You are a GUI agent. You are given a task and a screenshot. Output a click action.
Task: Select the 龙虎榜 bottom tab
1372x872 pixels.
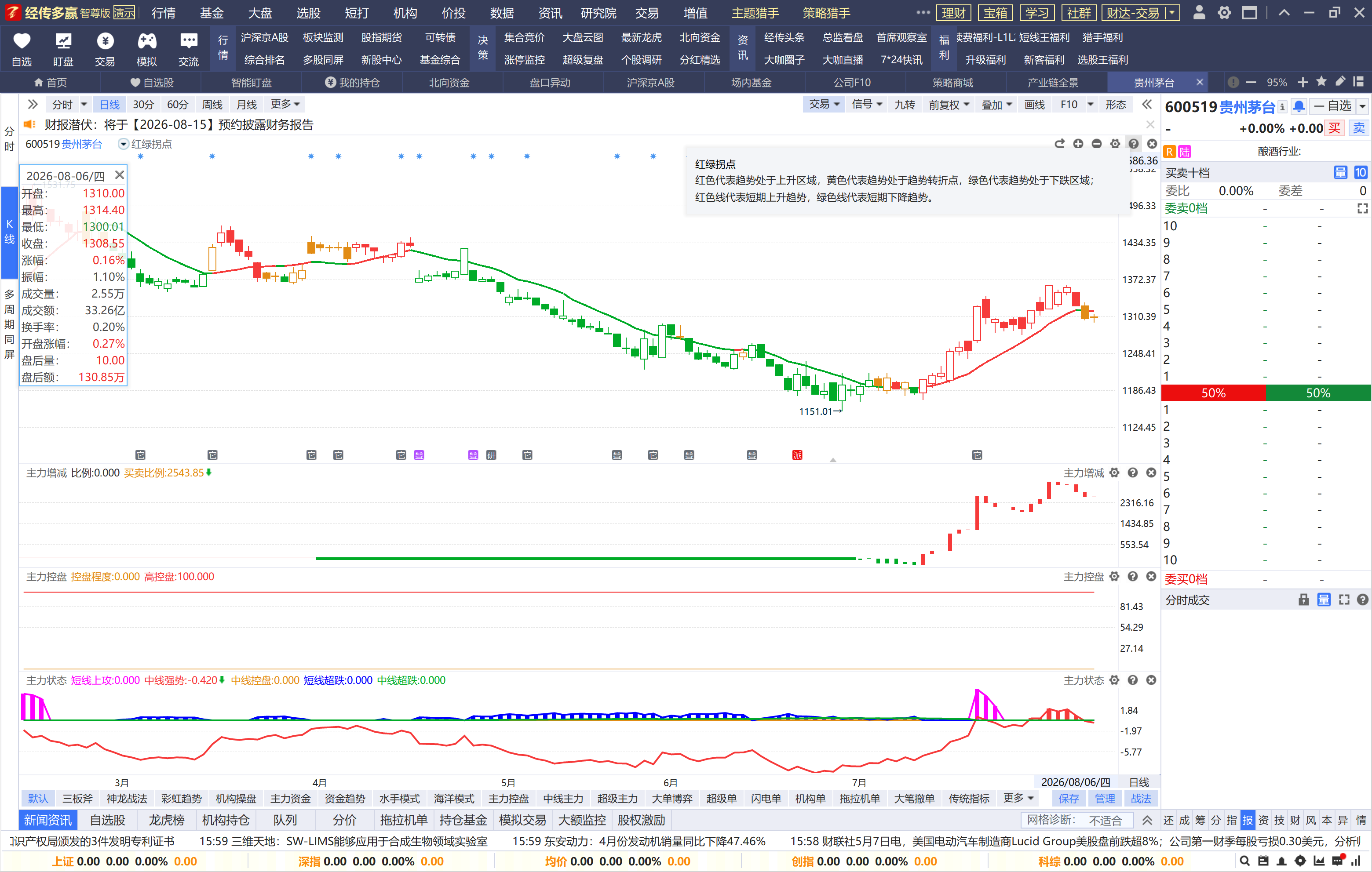pos(166,820)
